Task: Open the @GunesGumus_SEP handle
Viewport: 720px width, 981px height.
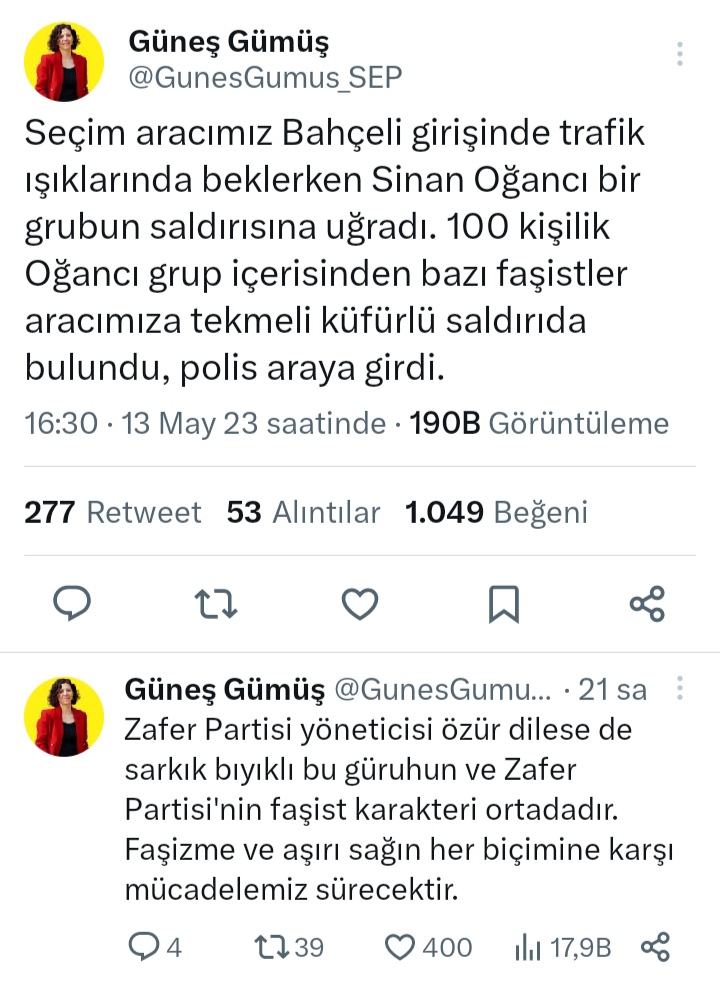Action: coord(265,78)
